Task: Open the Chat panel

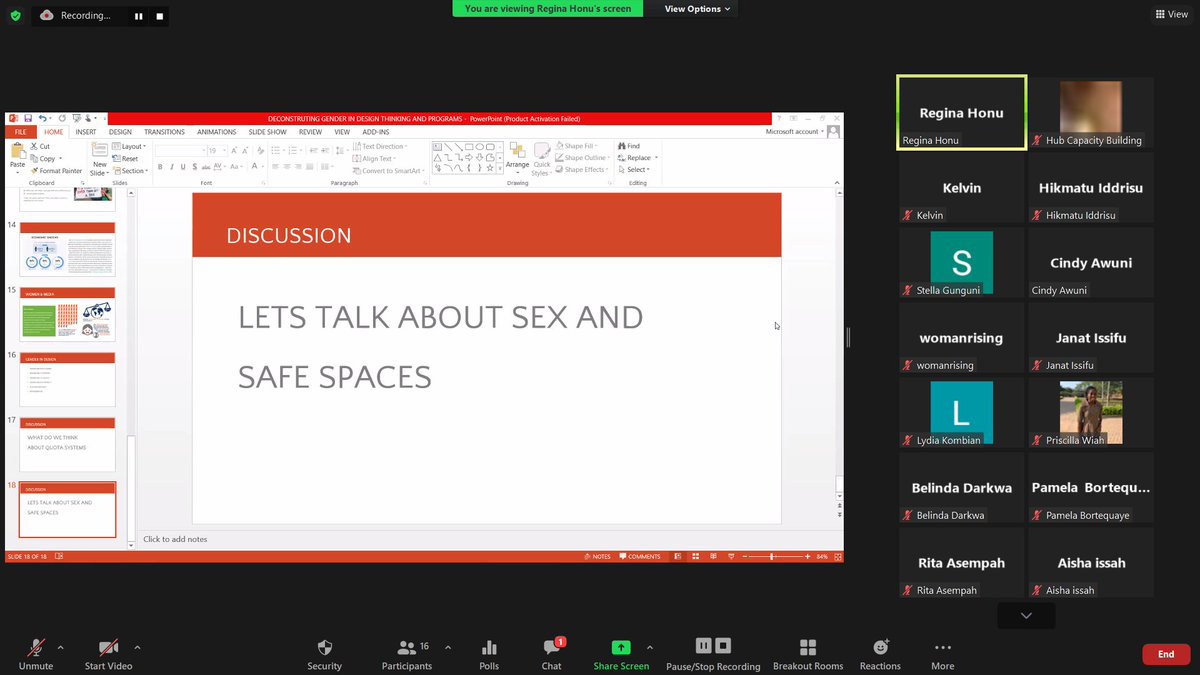Action: tap(551, 654)
